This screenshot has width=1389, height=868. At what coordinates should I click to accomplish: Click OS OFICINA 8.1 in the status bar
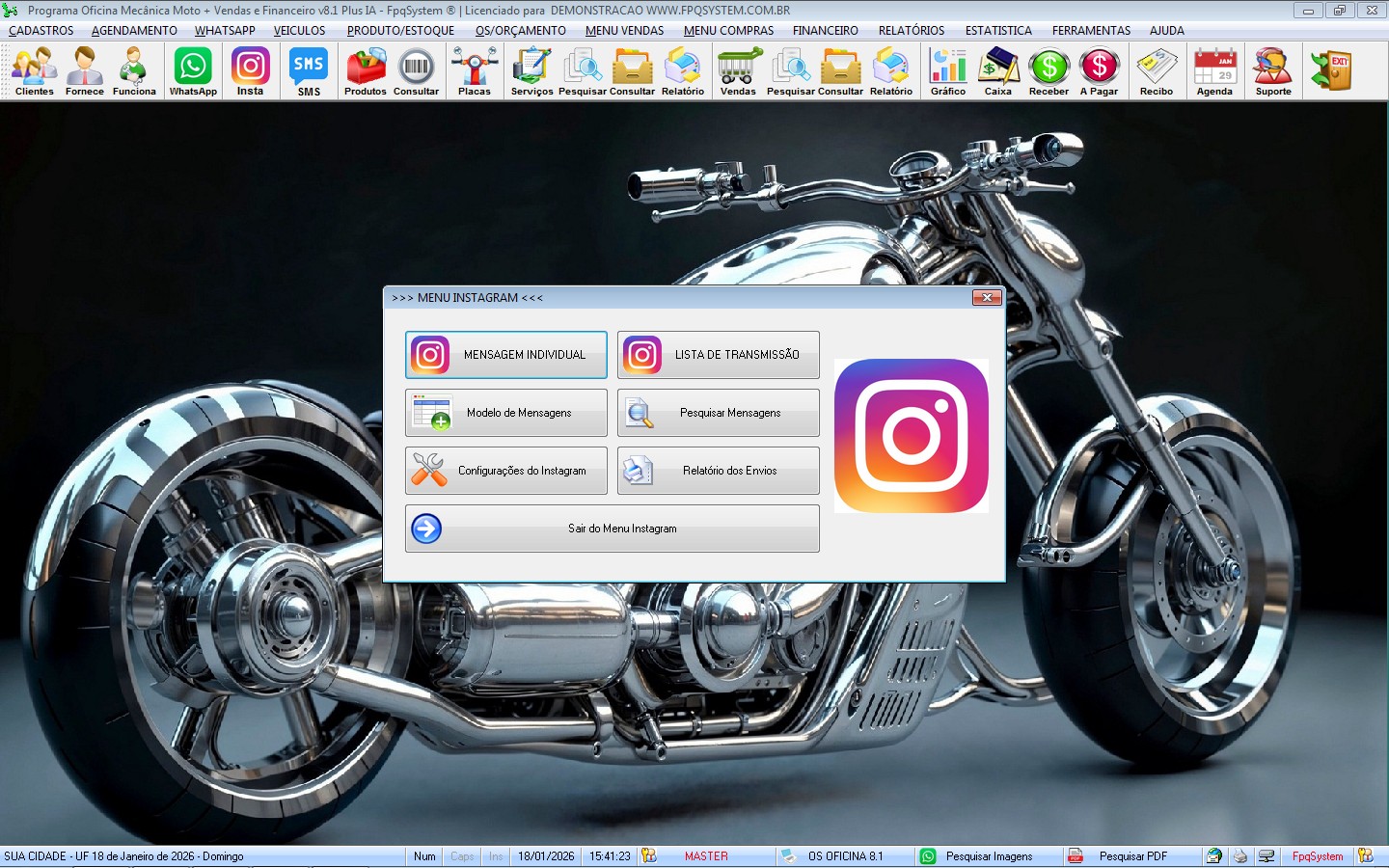[846, 856]
